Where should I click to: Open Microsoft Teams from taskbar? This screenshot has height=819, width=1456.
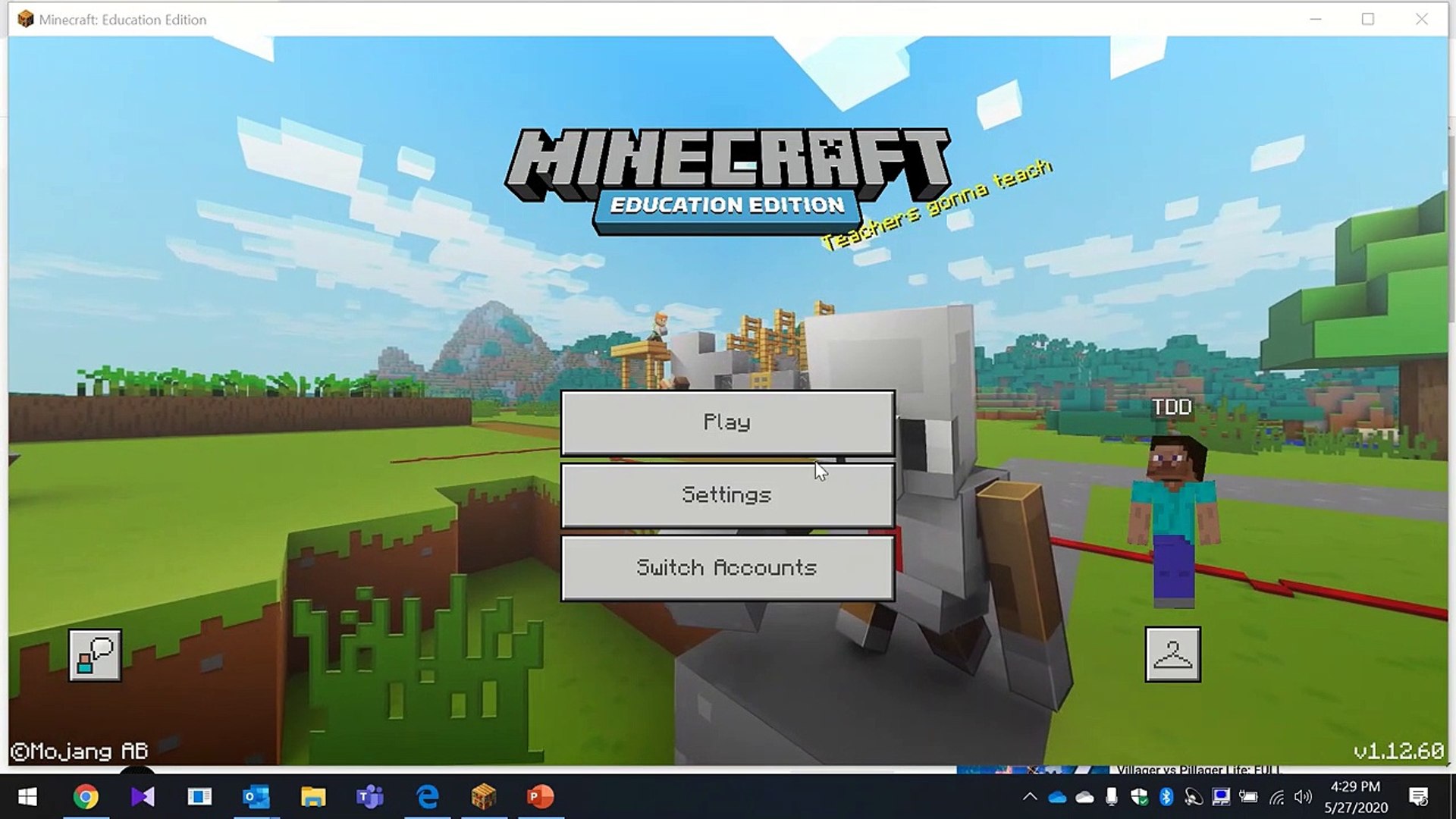370,797
